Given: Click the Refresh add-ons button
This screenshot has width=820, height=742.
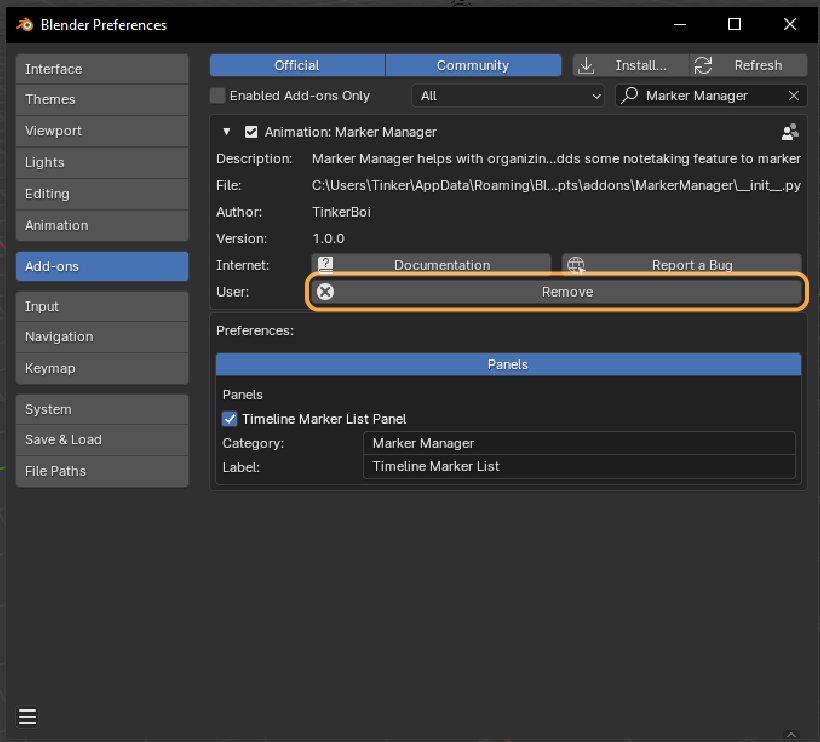Looking at the screenshot, I should coord(748,65).
